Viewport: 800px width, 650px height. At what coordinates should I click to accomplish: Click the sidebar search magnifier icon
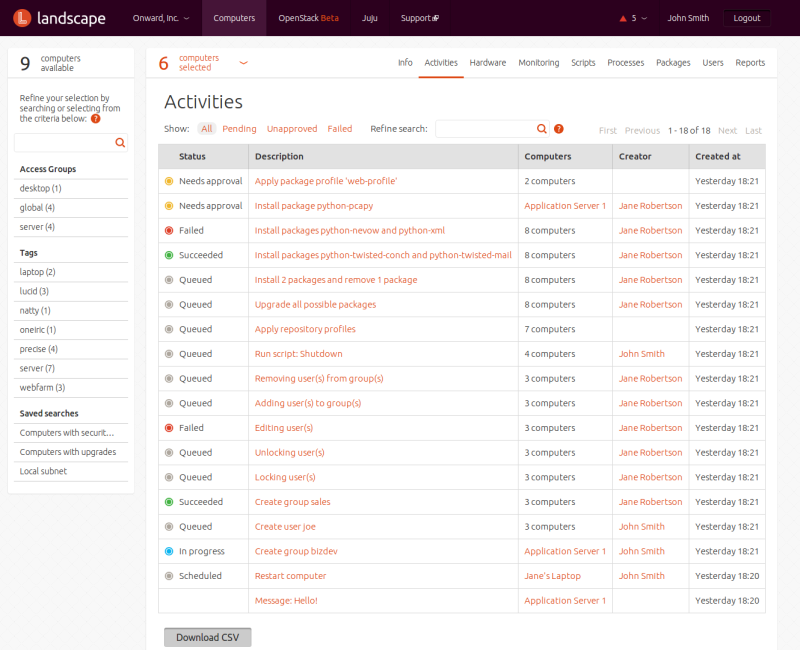120,143
